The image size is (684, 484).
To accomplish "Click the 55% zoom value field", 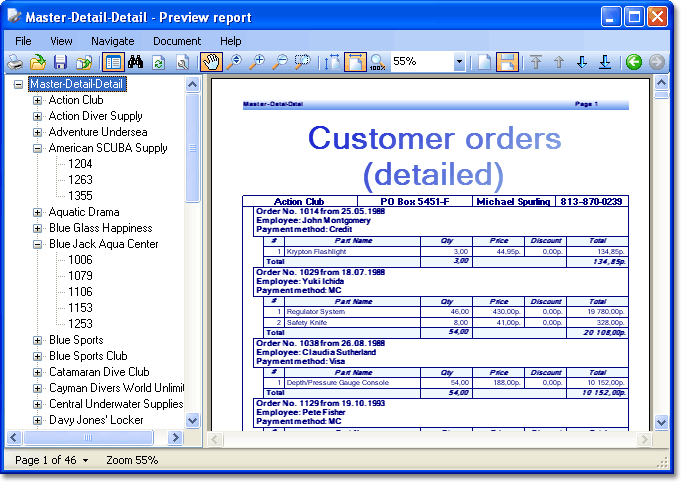I will pyautogui.click(x=422, y=62).
